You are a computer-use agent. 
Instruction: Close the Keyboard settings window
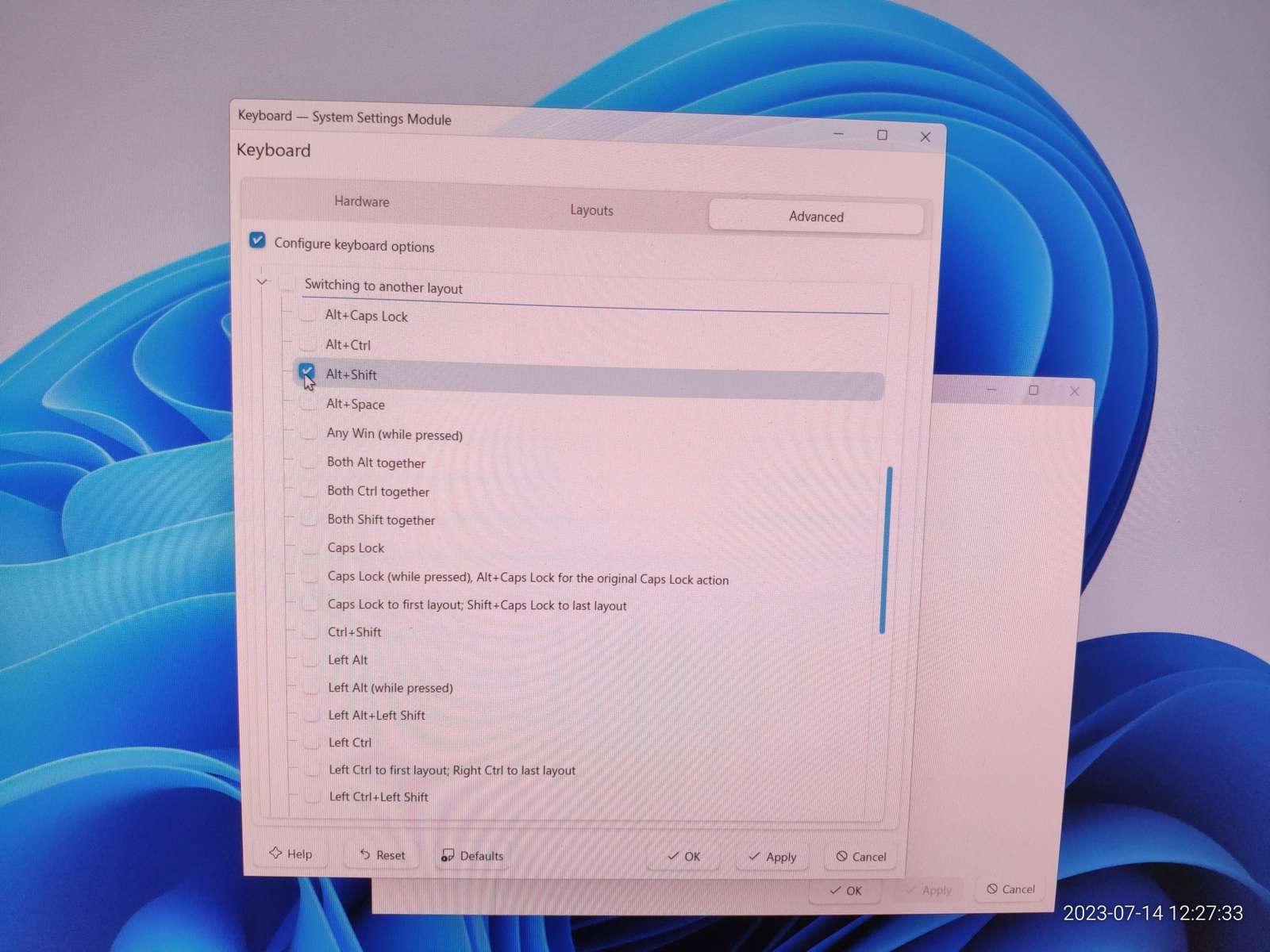(x=926, y=137)
